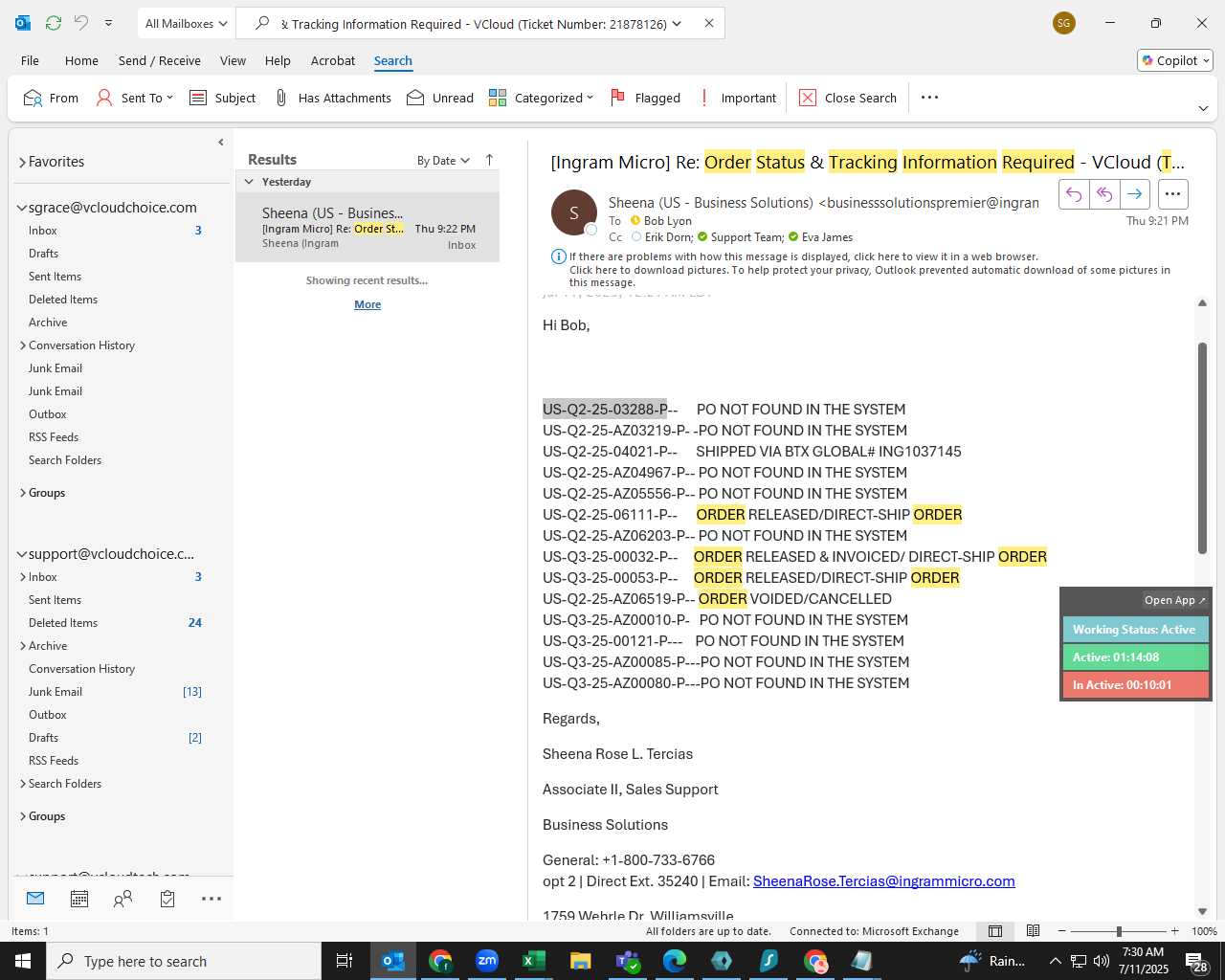The width and height of the screenshot is (1225, 980).
Task: Open the search box options chevron
Action: pos(677,24)
